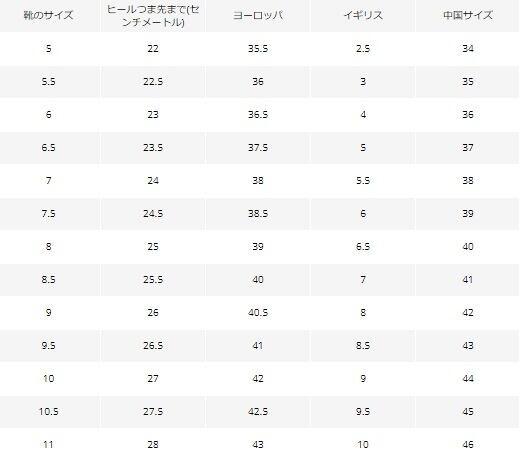Click the 靴のサイズ column header
The height and width of the screenshot is (464, 519).
tap(49, 15)
